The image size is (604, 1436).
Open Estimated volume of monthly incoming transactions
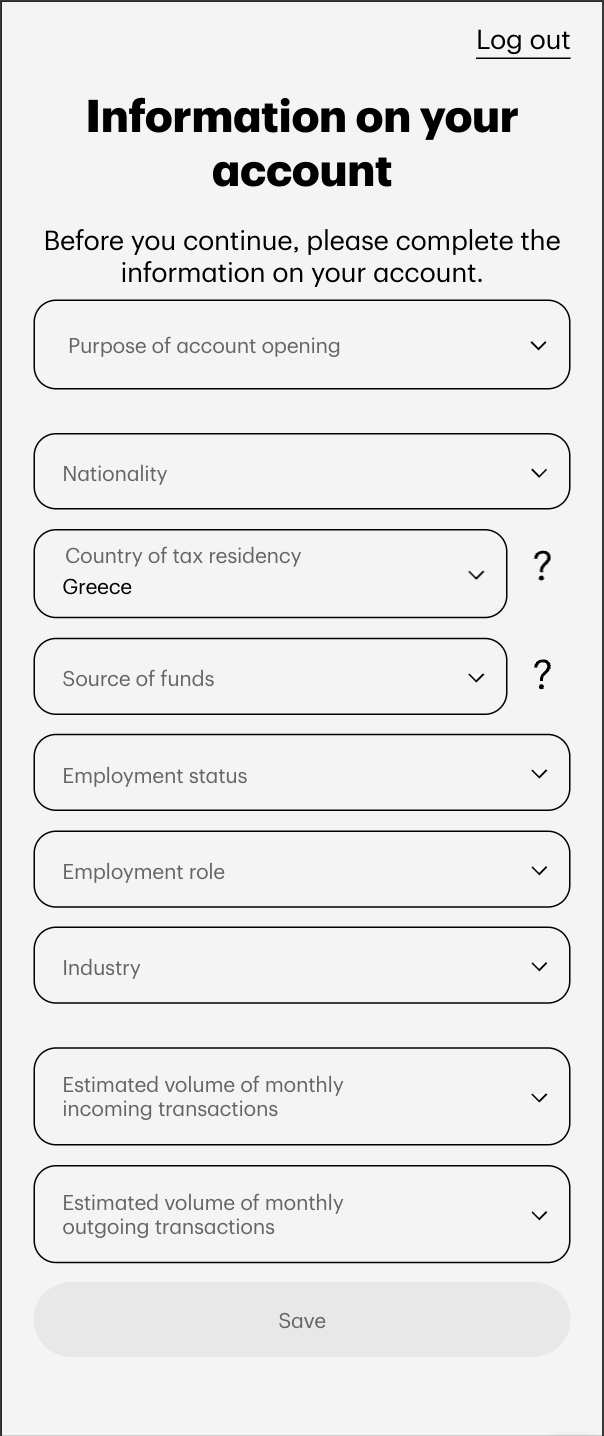pyautogui.click(x=301, y=1096)
